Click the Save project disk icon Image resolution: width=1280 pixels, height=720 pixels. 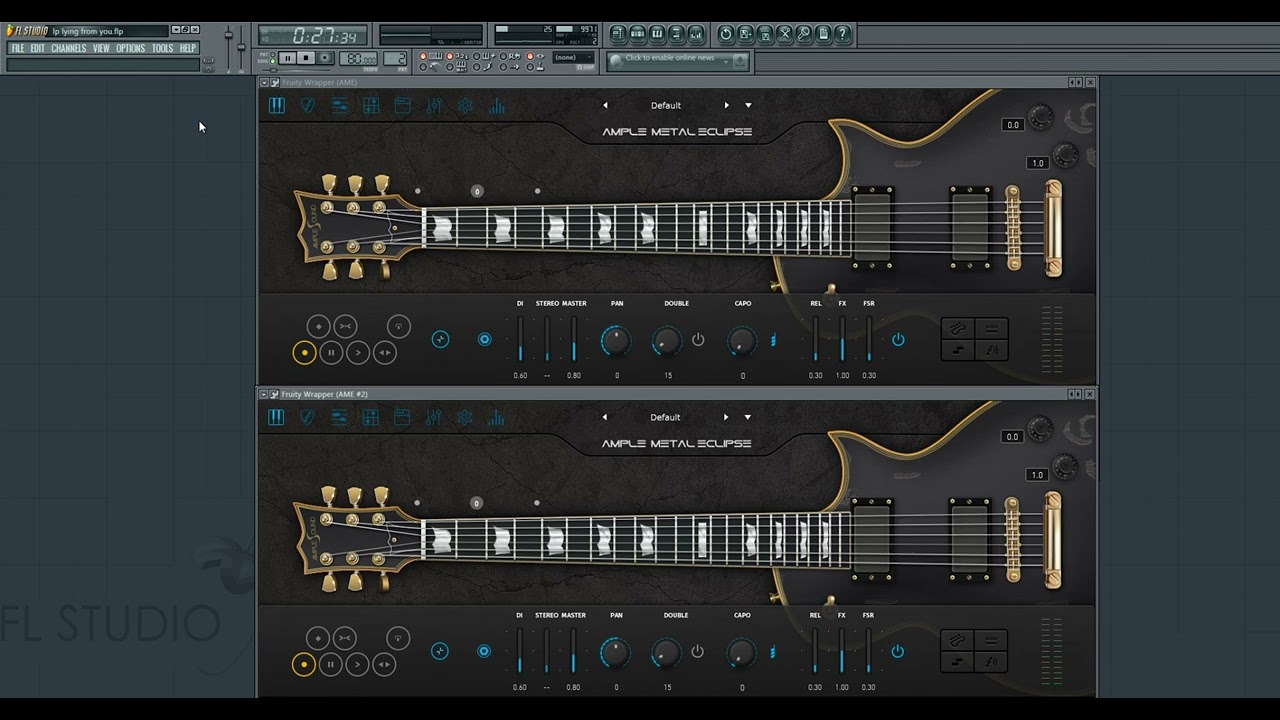point(745,34)
